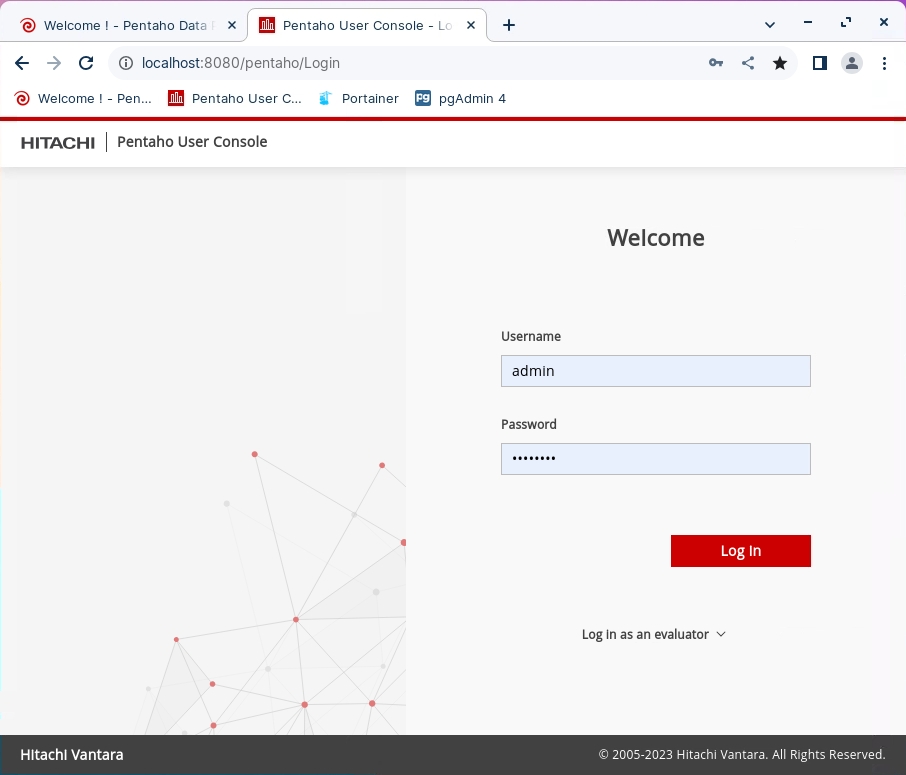Open the Welcome ! - Pen... bookmark
906x775 pixels.
(x=83, y=99)
